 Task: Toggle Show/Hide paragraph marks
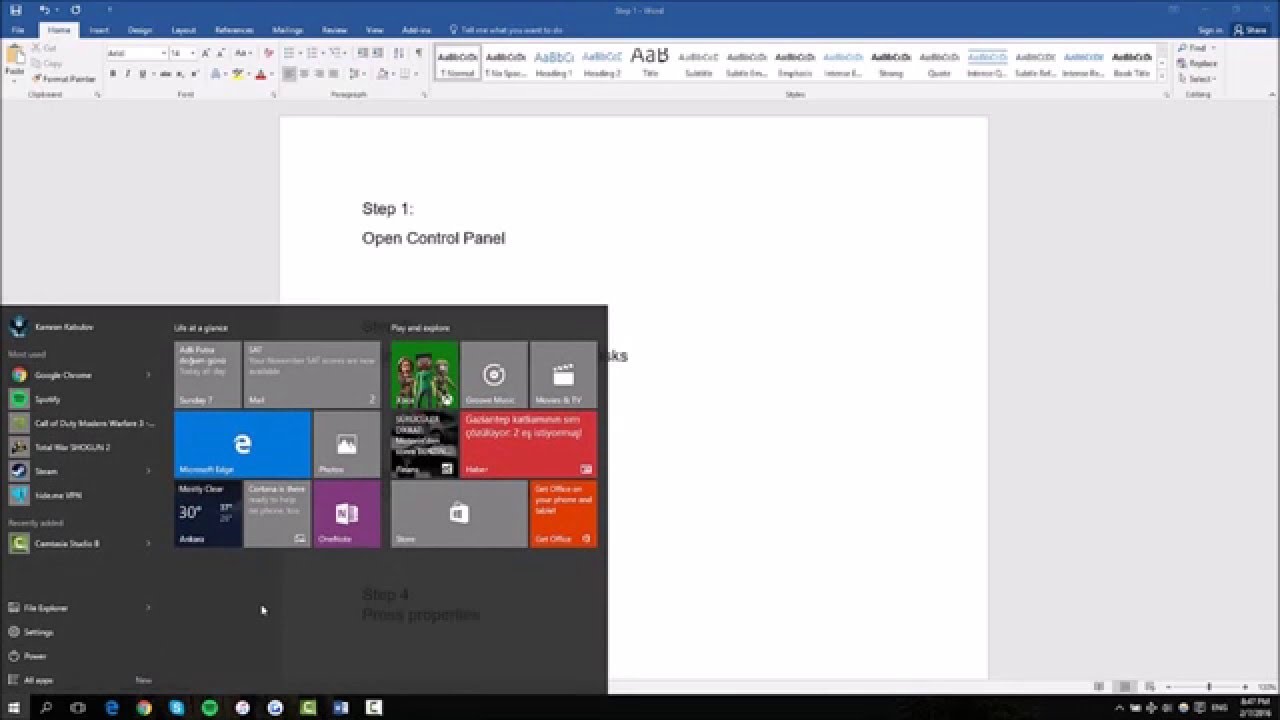click(418, 53)
